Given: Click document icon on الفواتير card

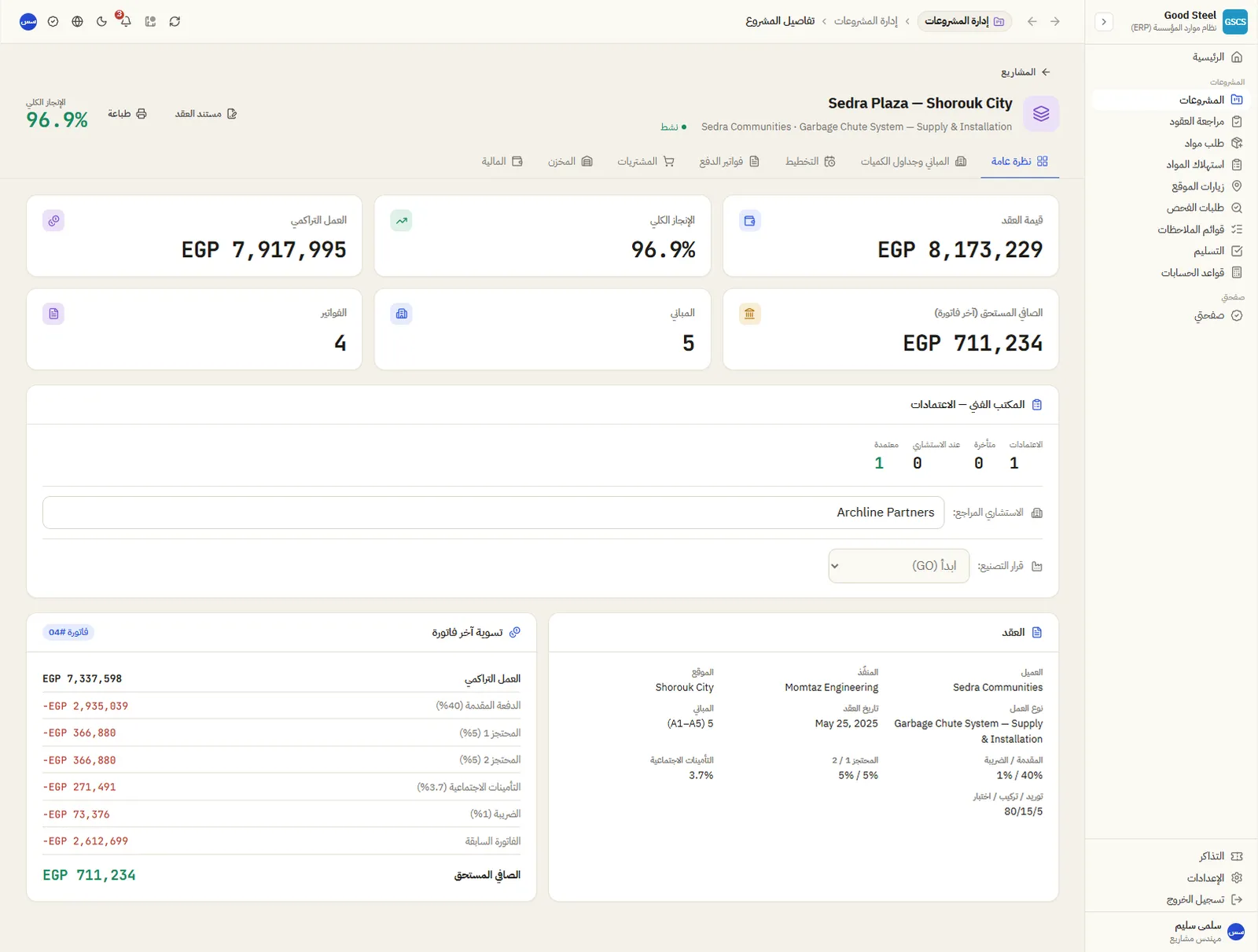Looking at the screenshot, I should pos(53,314).
